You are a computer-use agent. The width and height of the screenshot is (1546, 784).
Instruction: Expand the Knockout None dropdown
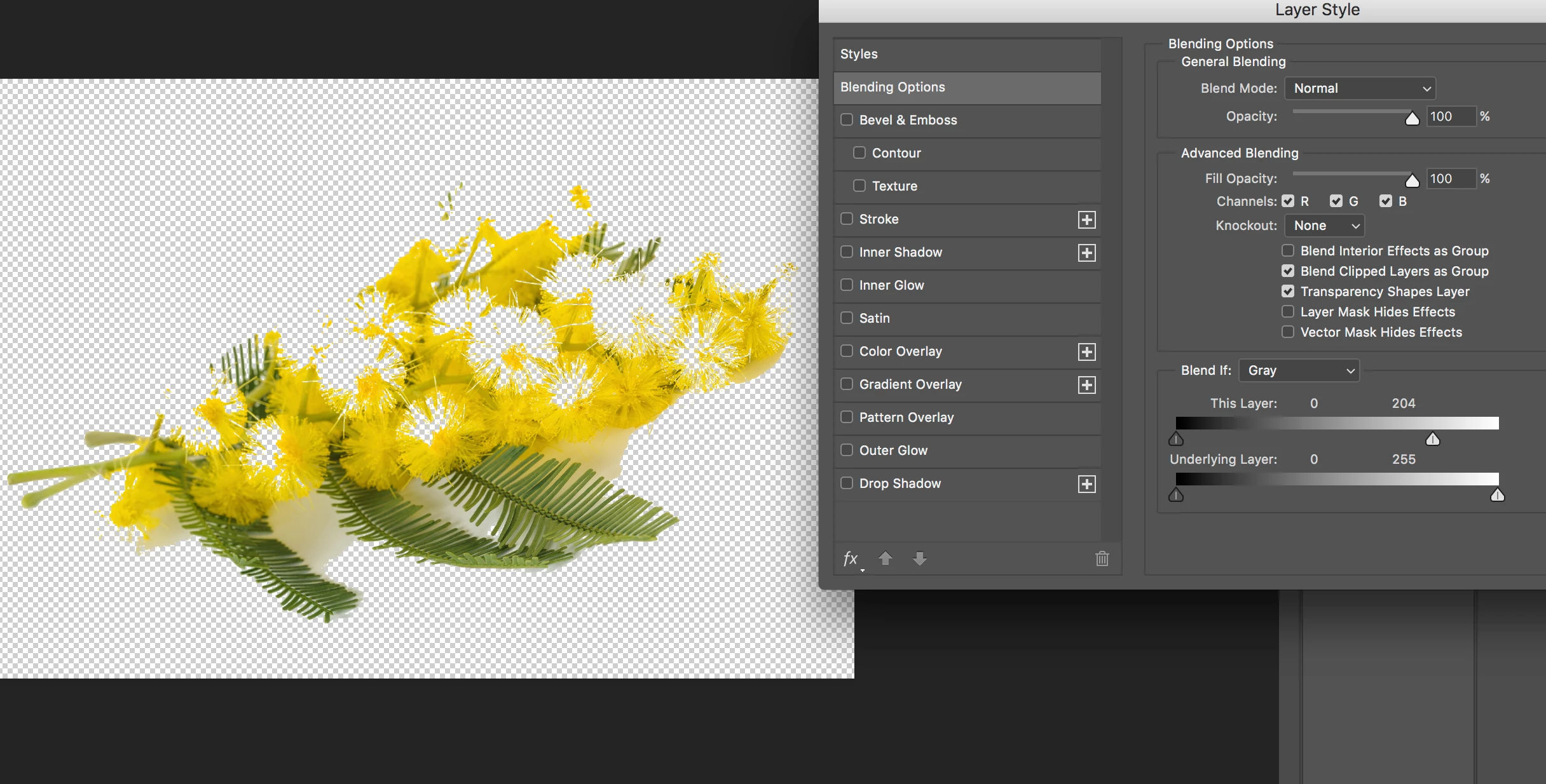[x=1324, y=226]
